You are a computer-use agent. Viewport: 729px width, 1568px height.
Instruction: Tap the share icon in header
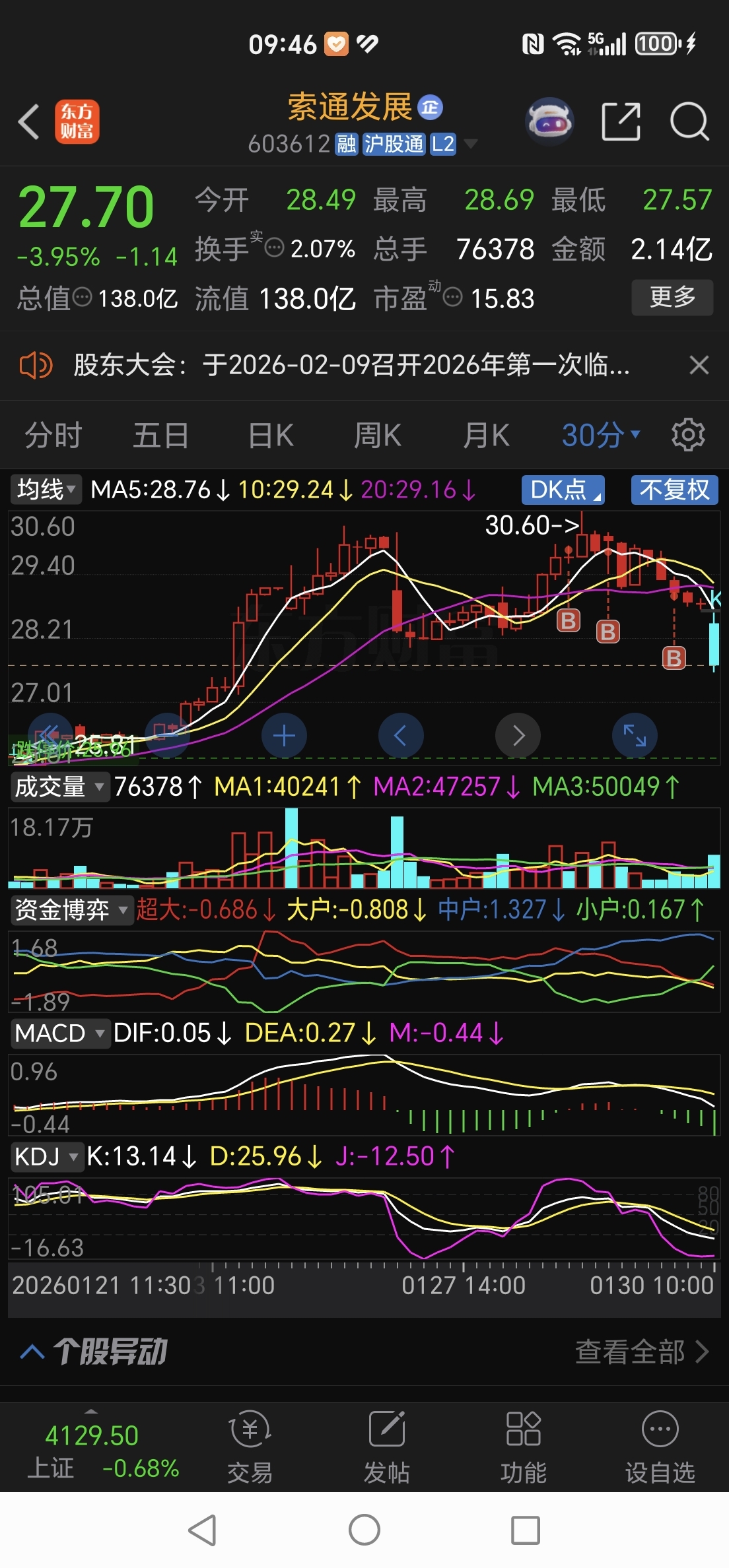[x=621, y=121]
